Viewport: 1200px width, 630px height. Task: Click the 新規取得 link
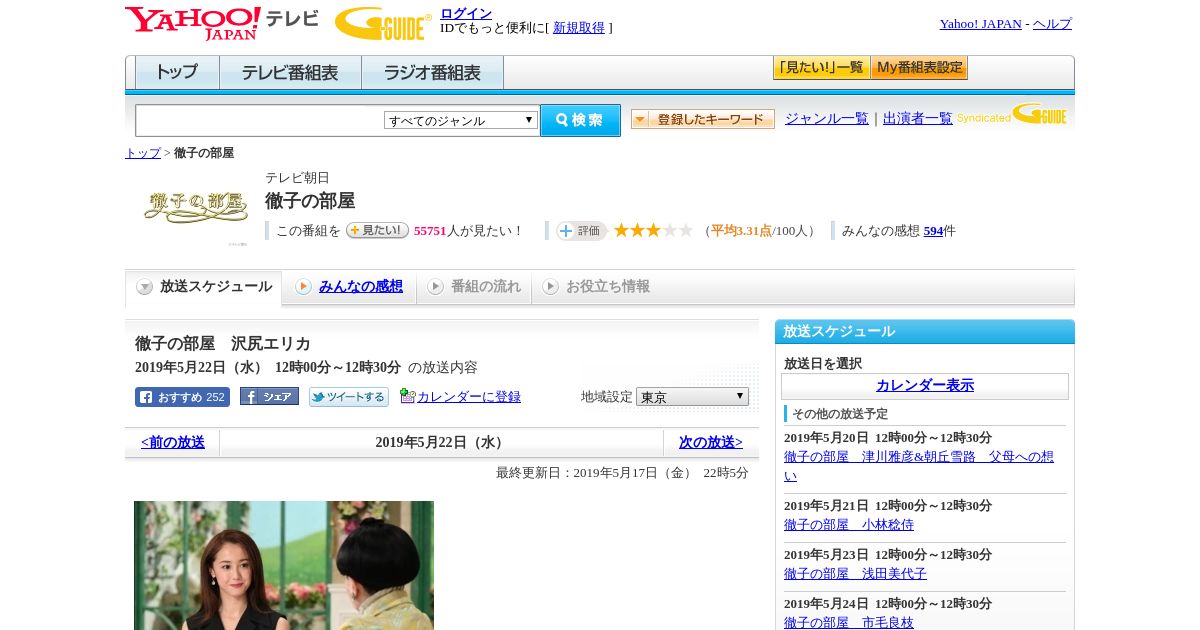click(579, 28)
